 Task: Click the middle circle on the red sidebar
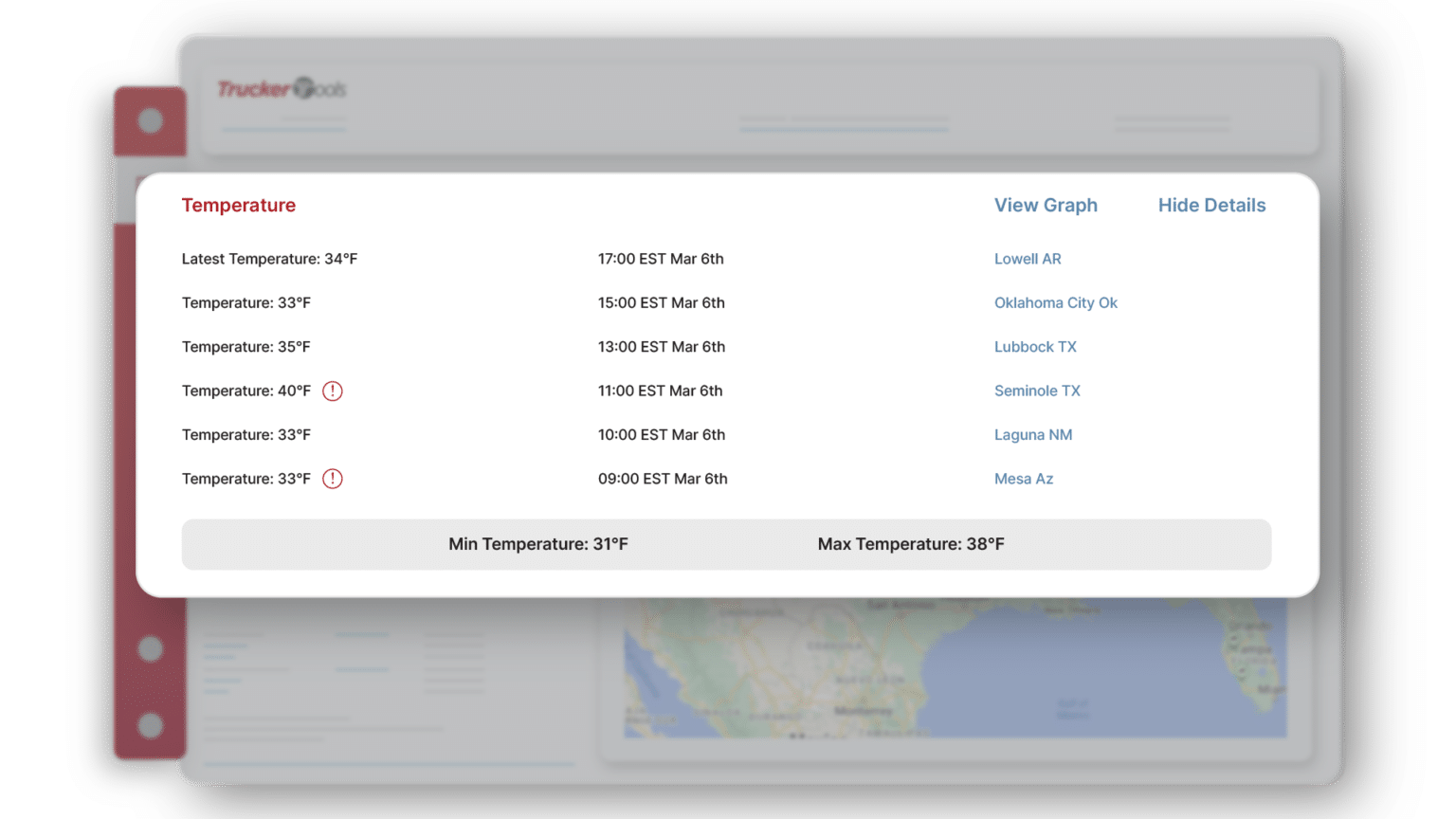coord(151,648)
